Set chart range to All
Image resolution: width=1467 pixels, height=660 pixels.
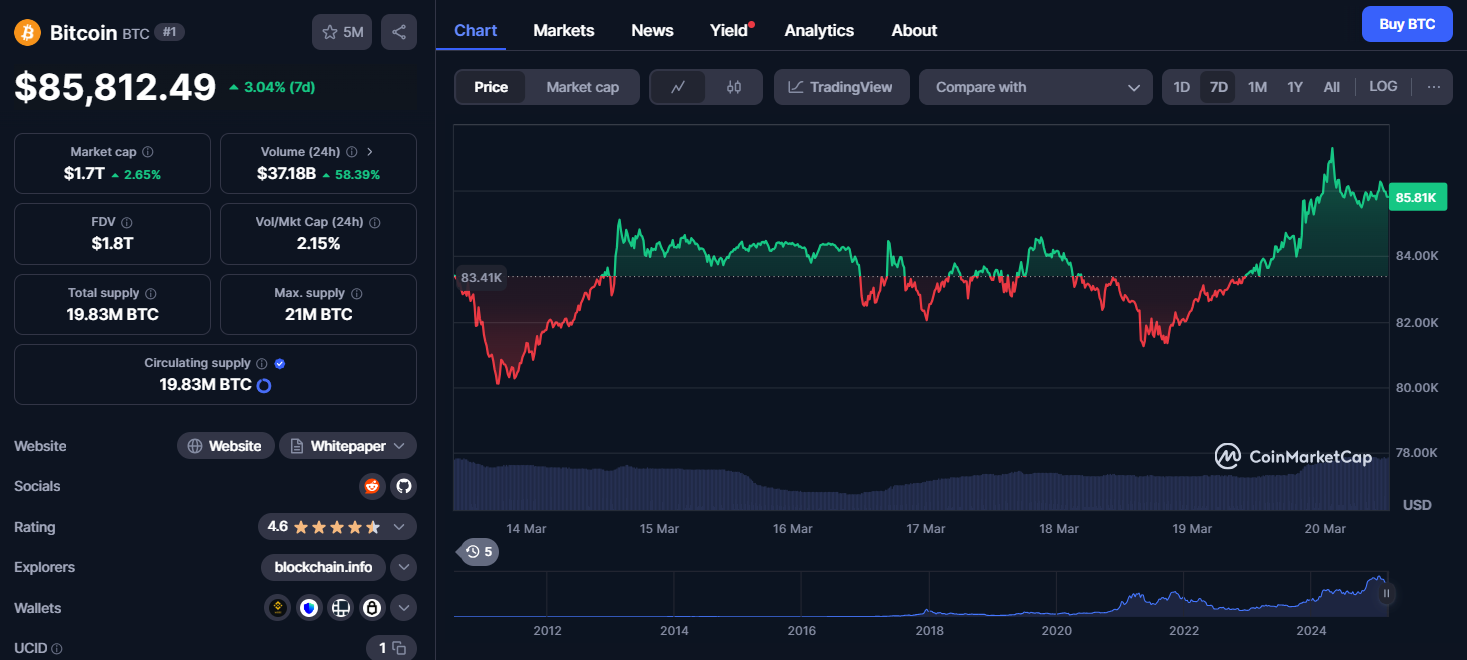[x=1331, y=87]
